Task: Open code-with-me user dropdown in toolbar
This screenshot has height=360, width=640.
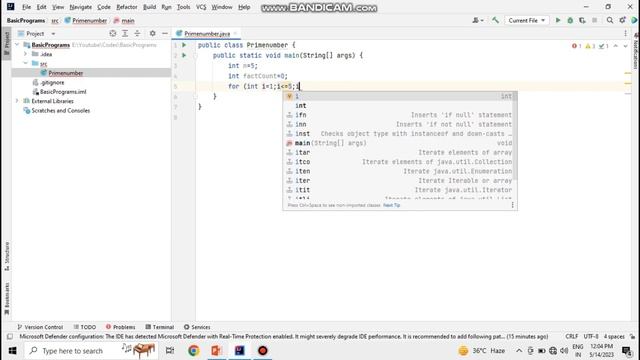Action: pos(478,20)
